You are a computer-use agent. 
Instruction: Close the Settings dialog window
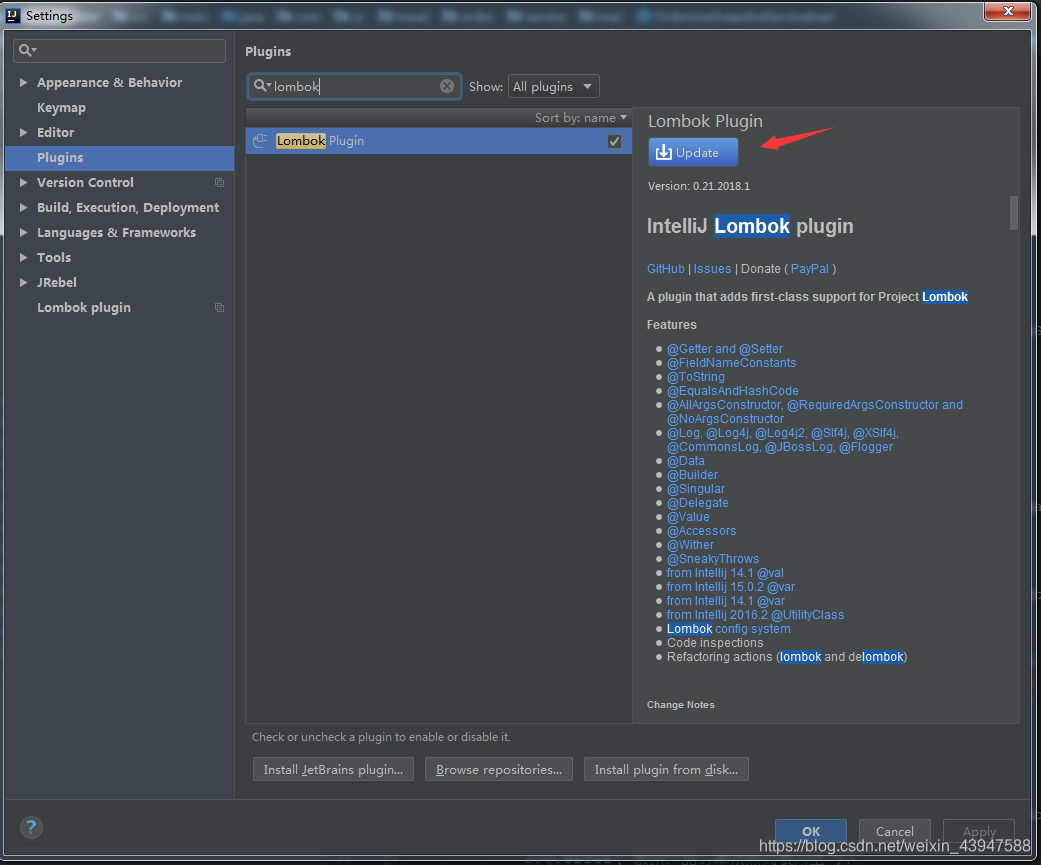tap(1007, 11)
